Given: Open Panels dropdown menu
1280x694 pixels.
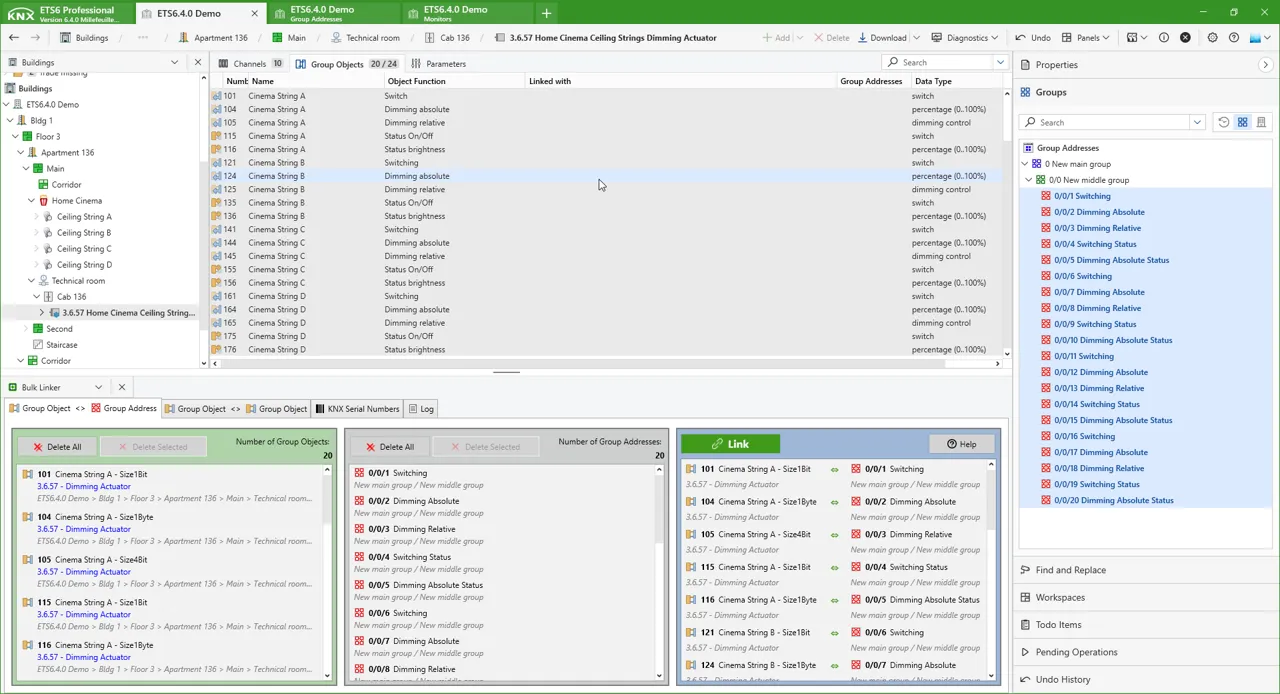Looking at the screenshot, I should [1085, 37].
